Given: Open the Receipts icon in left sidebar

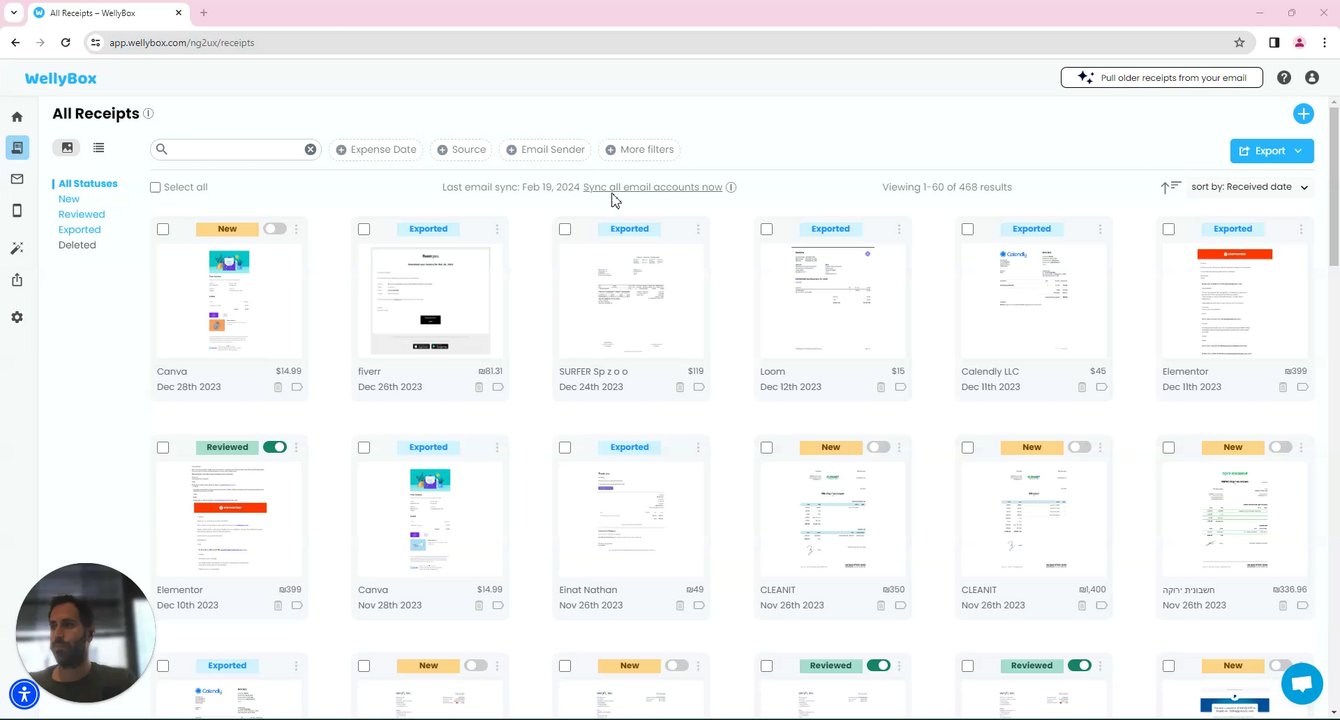Looking at the screenshot, I should 17,148.
